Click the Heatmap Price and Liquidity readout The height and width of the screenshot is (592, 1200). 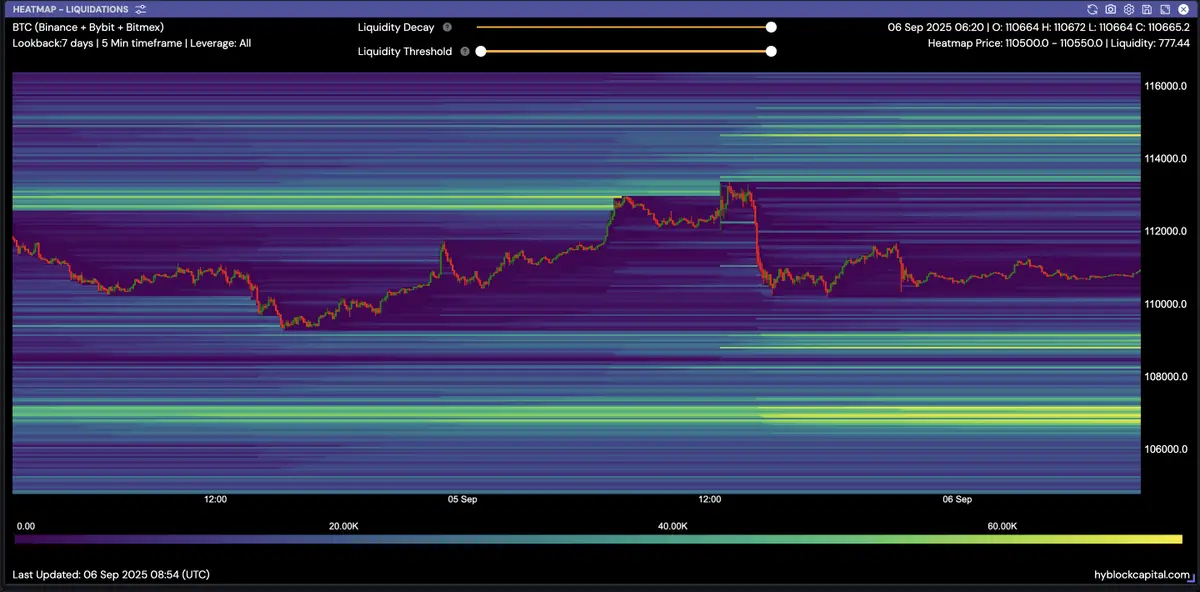pyautogui.click(x=1059, y=44)
